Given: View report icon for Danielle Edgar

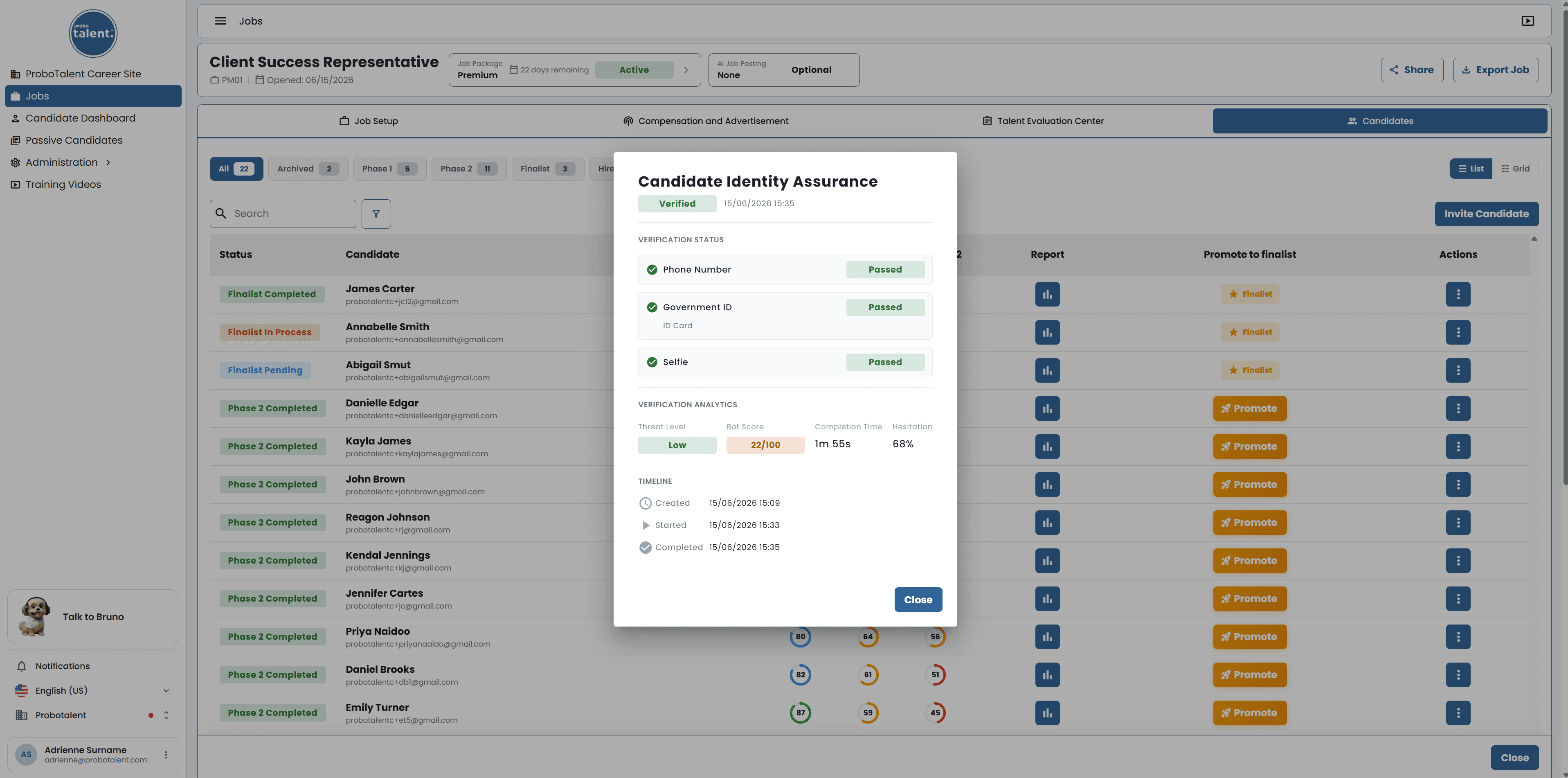Looking at the screenshot, I should click(x=1047, y=408).
